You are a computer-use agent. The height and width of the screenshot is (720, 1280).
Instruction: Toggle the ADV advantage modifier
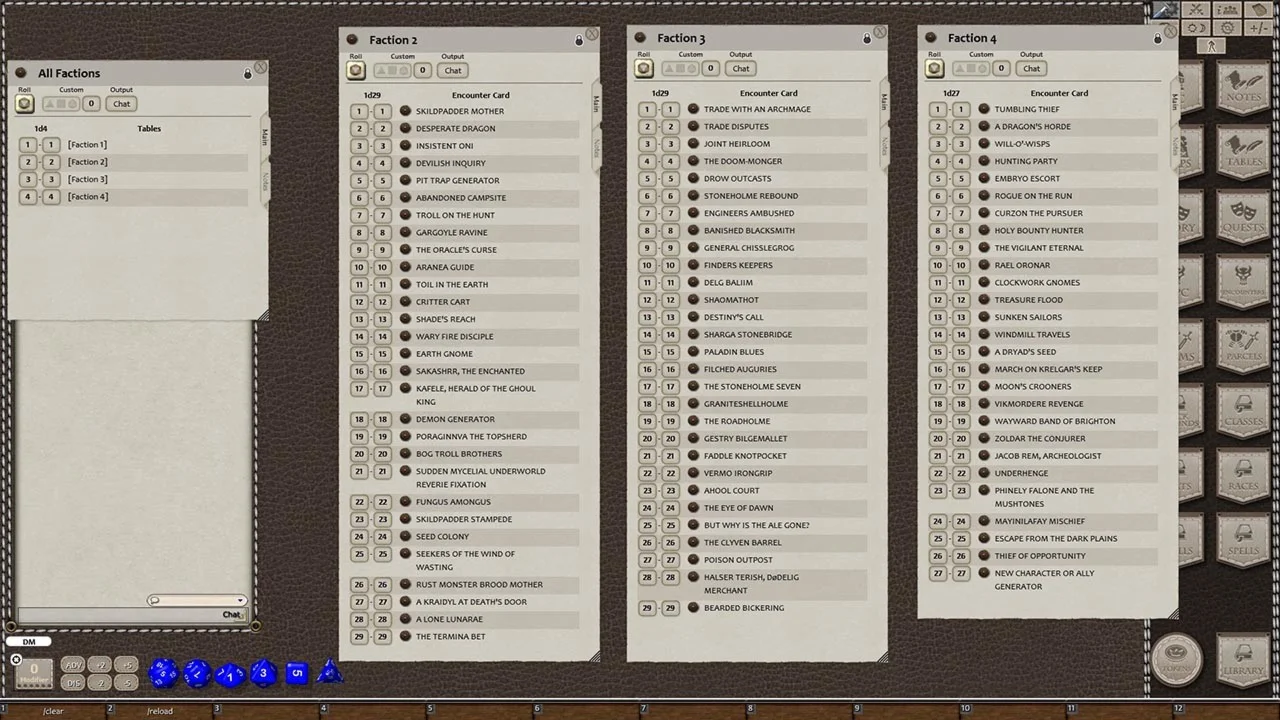[x=73, y=665]
